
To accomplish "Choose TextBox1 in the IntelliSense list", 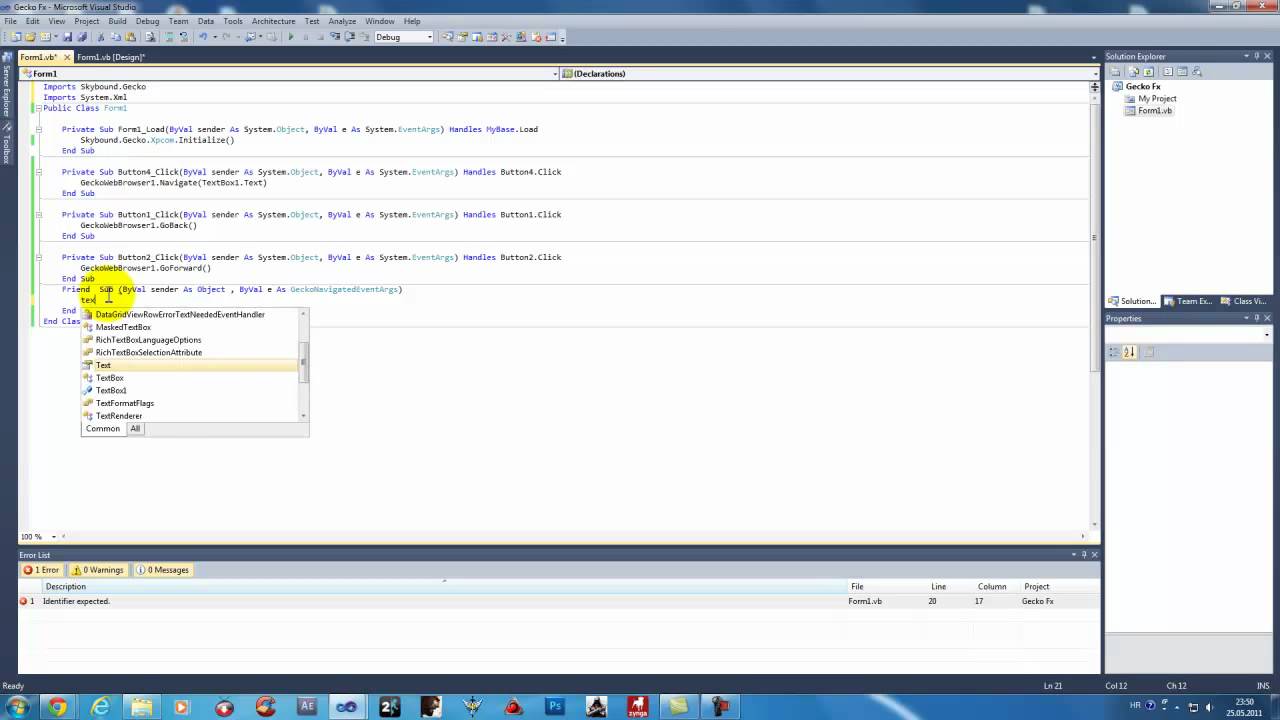I will pos(191,391).
